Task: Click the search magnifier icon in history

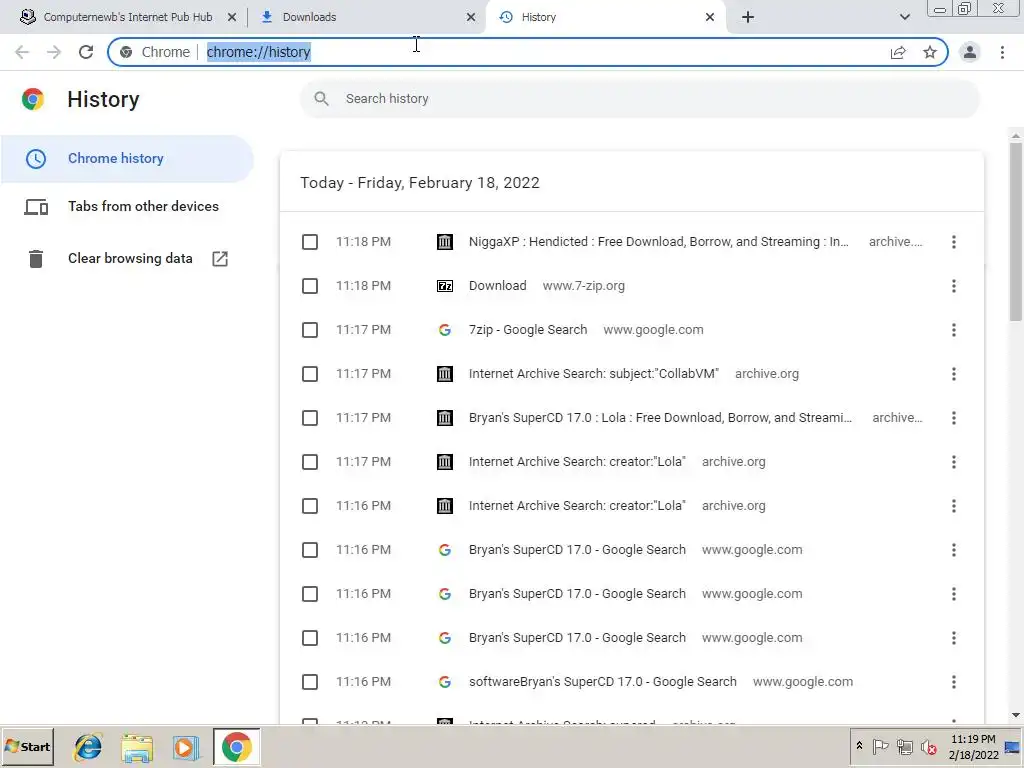Action: tap(321, 99)
